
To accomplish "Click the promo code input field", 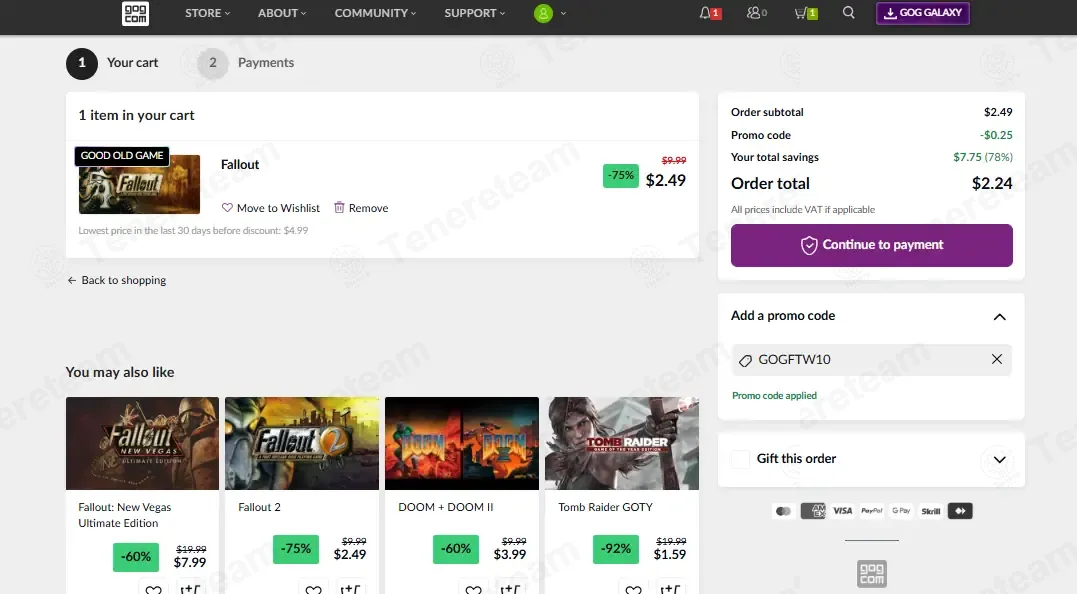I will [872, 360].
